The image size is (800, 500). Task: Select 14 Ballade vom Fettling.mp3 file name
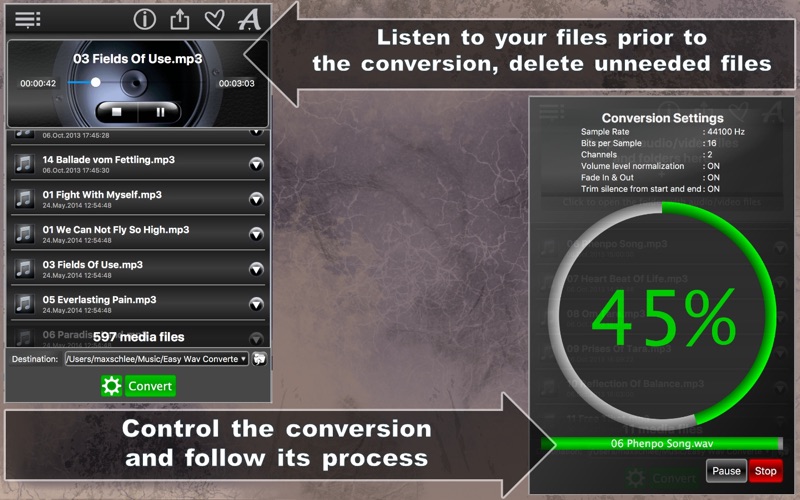(109, 160)
